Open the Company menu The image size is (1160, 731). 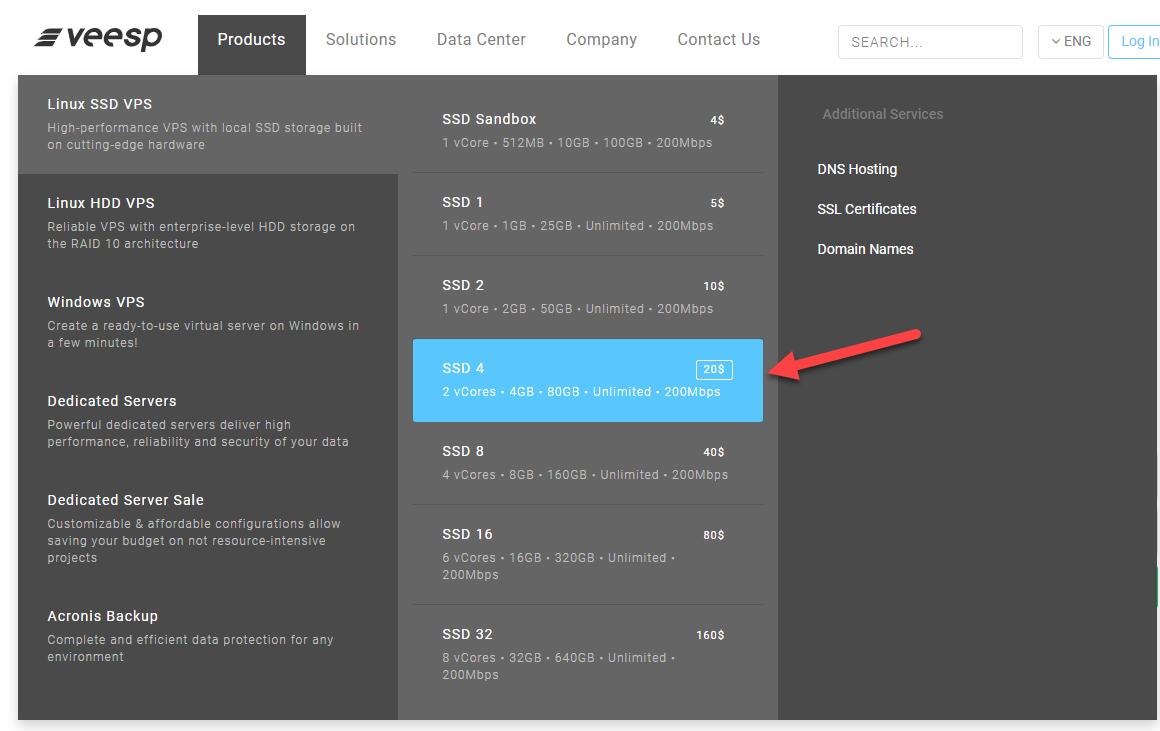(x=601, y=40)
